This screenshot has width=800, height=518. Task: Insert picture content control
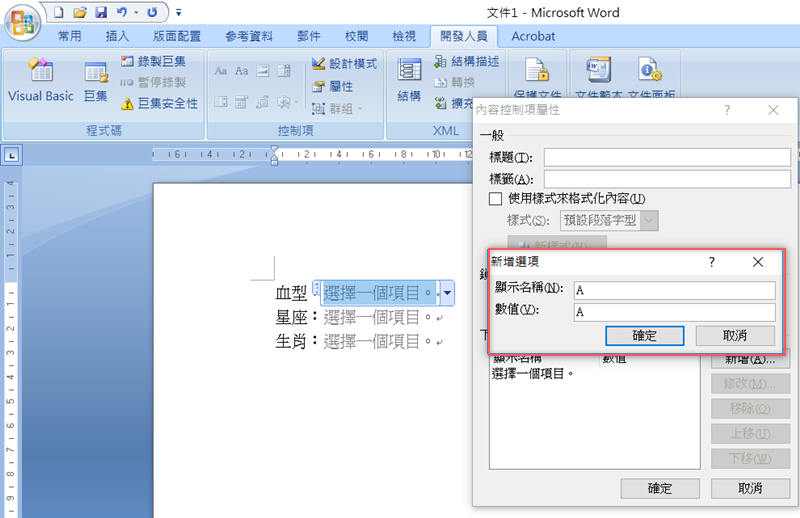click(263, 71)
